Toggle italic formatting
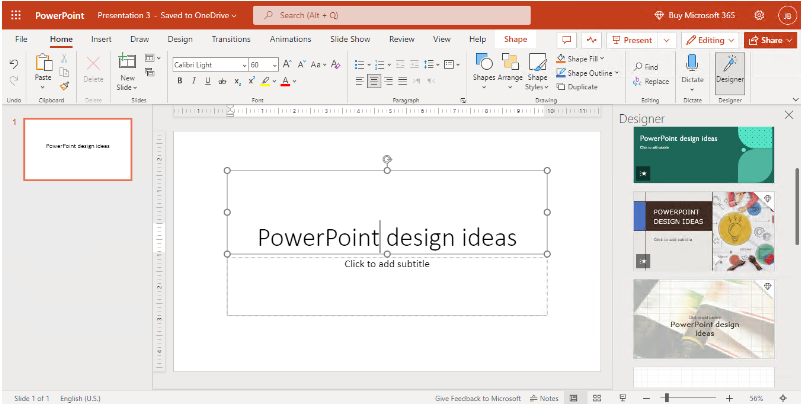Screen dimensions: 801x404 [193, 81]
